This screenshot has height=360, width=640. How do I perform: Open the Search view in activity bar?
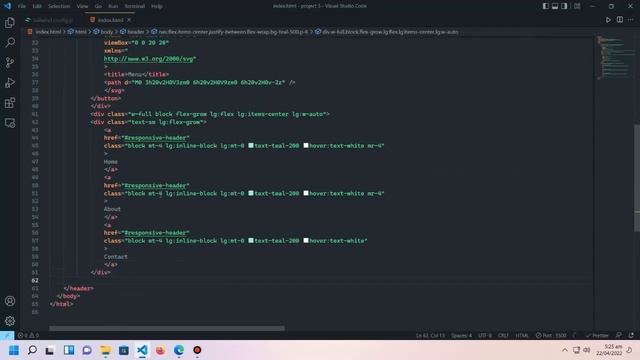(x=10, y=42)
